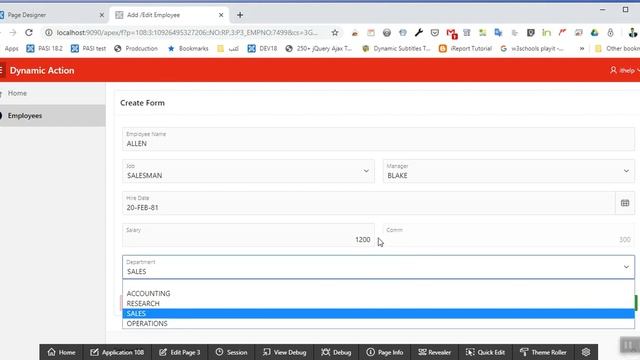Open a new browser tab
Image resolution: width=640 pixels, height=360 pixels.
tap(240, 15)
